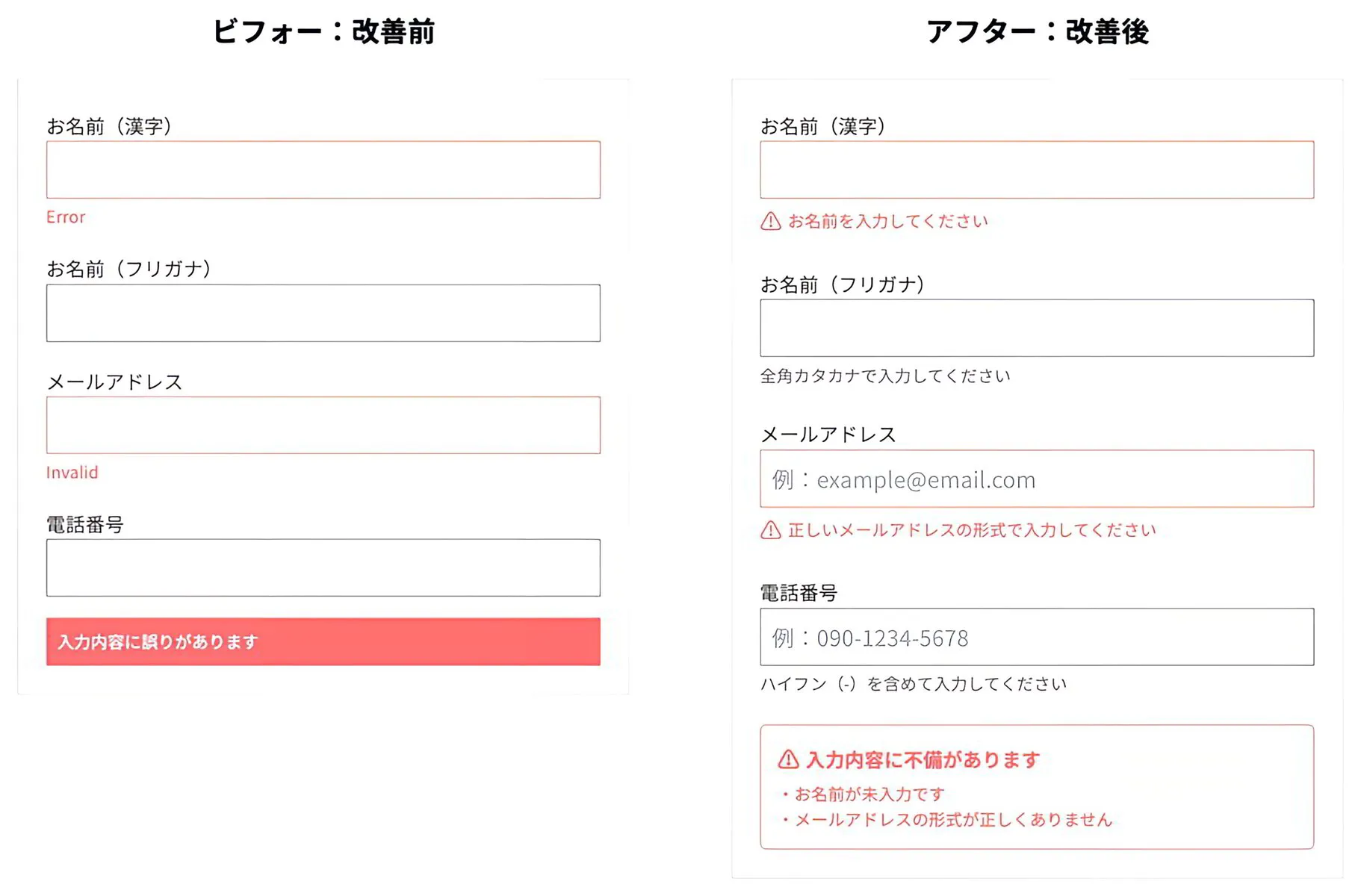Click the example@email.com placeholder field
This screenshot has height=896, width=1361.
(1036, 479)
